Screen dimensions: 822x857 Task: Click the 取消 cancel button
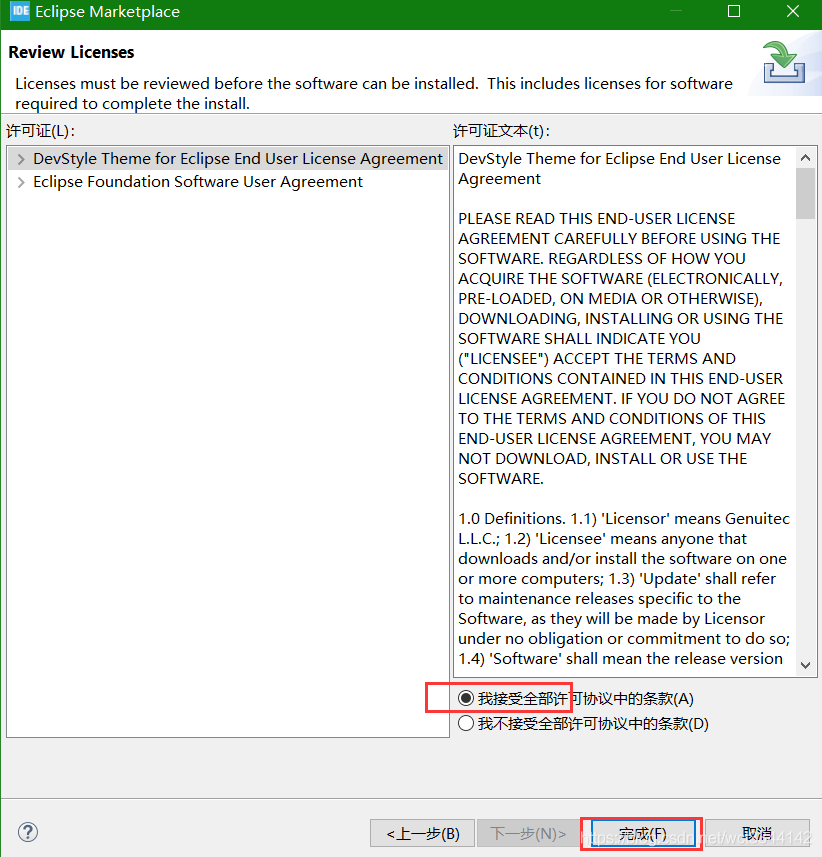[x=757, y=833]
